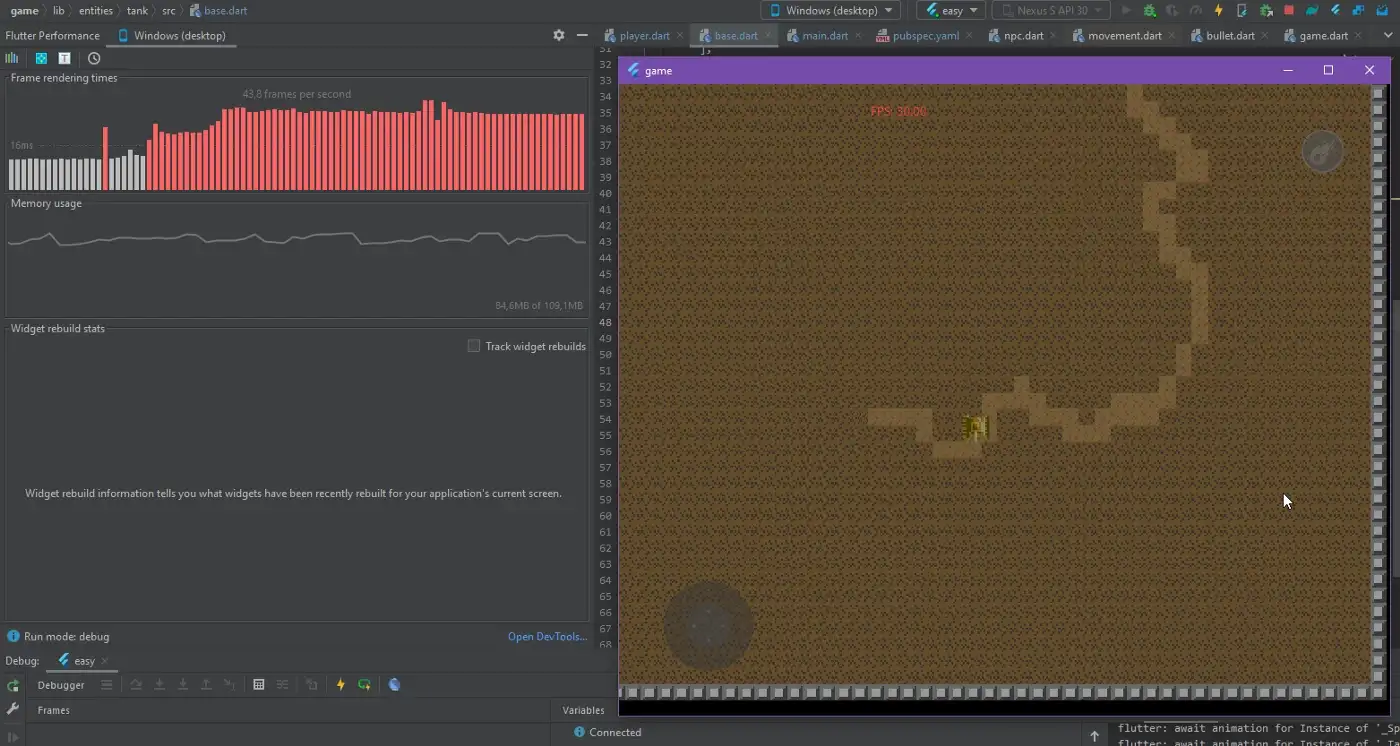Close the 'easy' debug session tab
This screenshot has height=746, width=1400.
pyautogui.click(x=105, y=661)
